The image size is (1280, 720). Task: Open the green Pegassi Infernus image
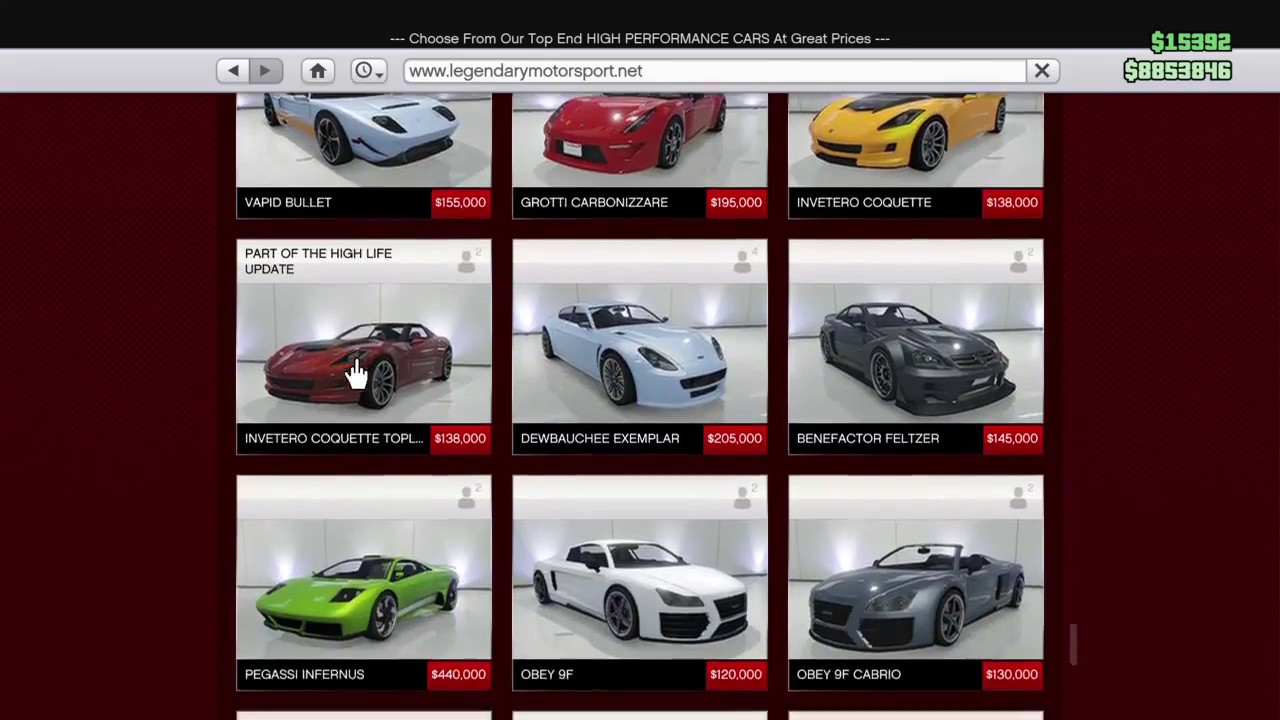click(364, 589)
